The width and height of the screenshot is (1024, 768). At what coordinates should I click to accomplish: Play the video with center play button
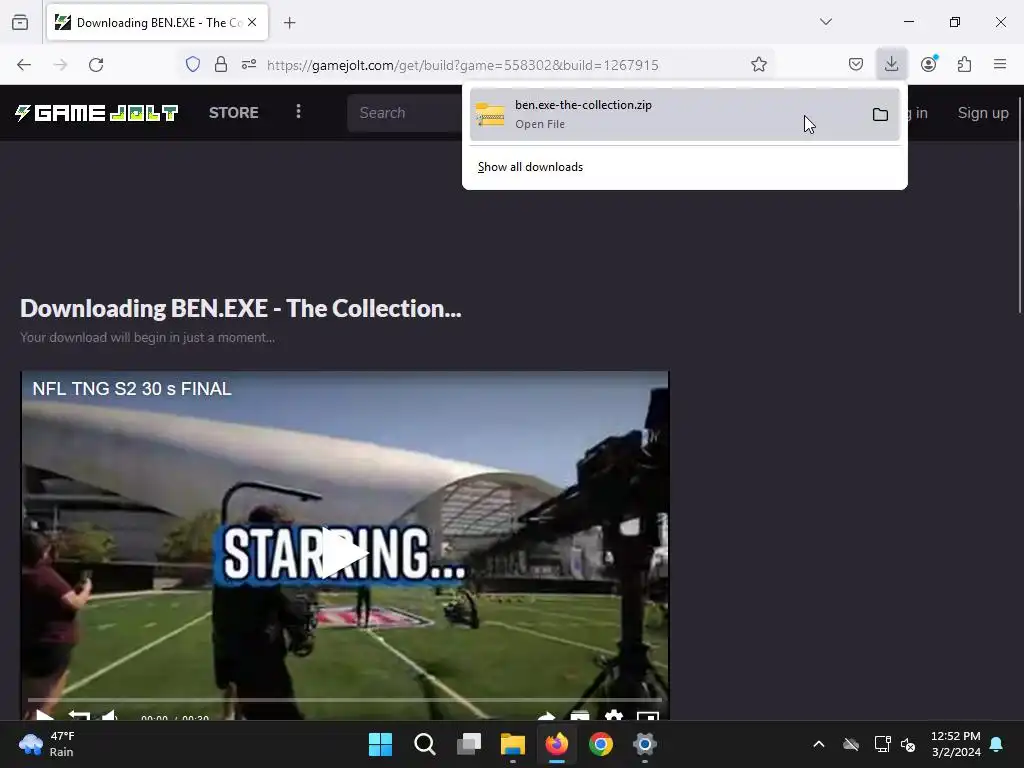[x=344, y=554]
